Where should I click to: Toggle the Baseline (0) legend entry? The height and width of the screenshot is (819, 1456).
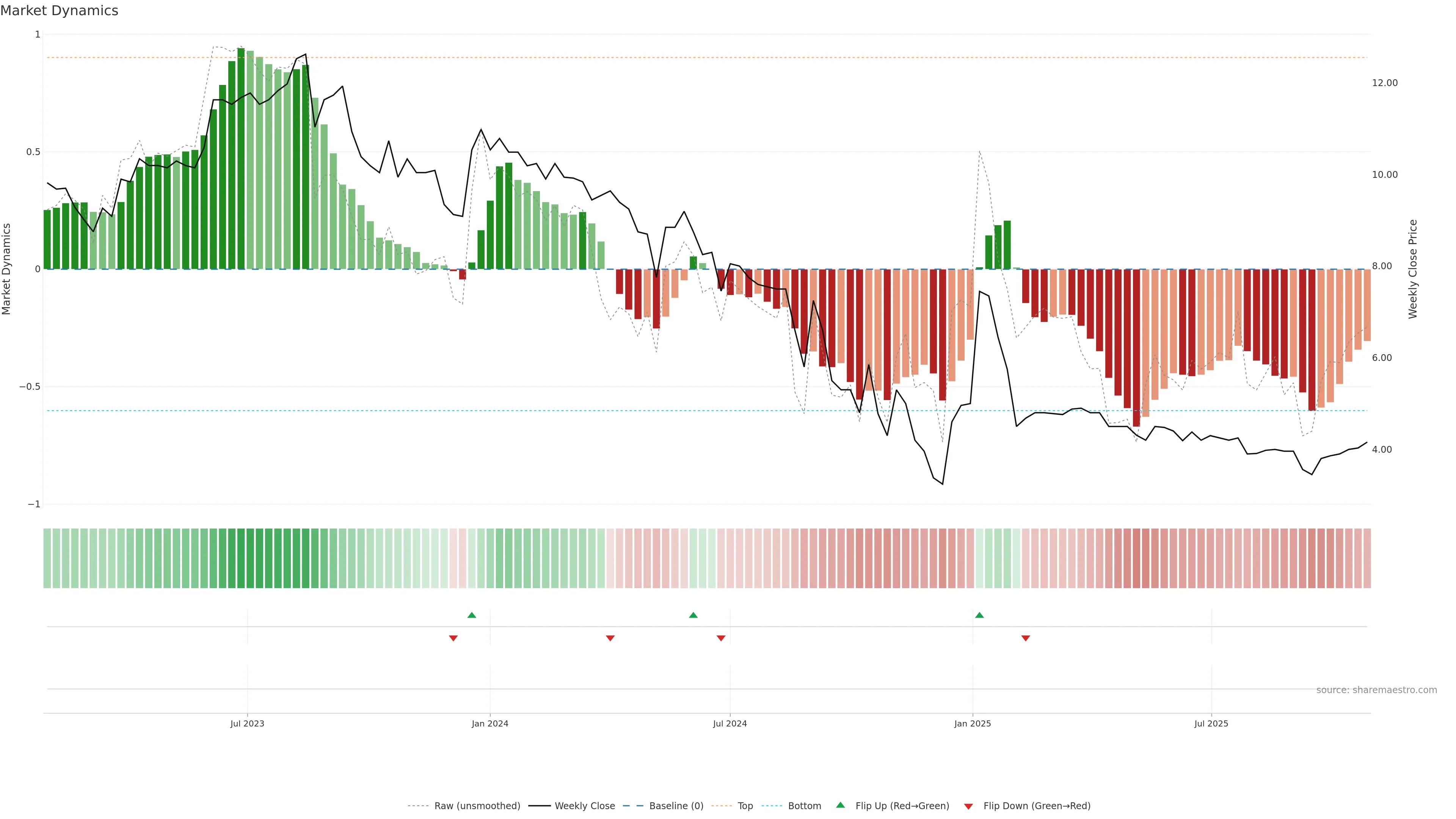[676, 806]
